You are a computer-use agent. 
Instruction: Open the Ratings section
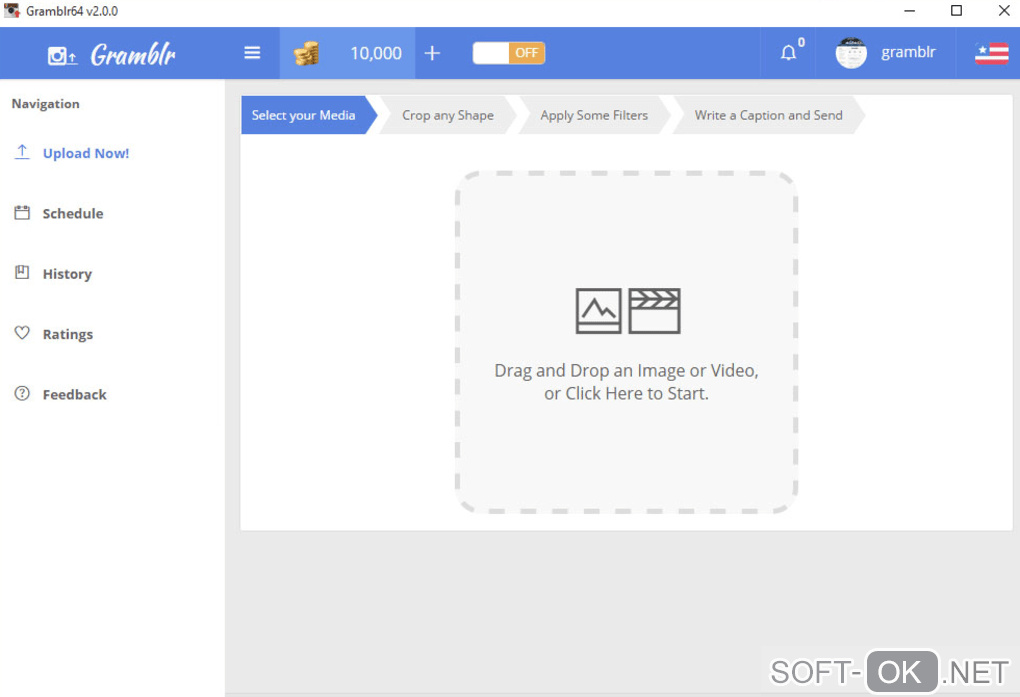(68, 335)
